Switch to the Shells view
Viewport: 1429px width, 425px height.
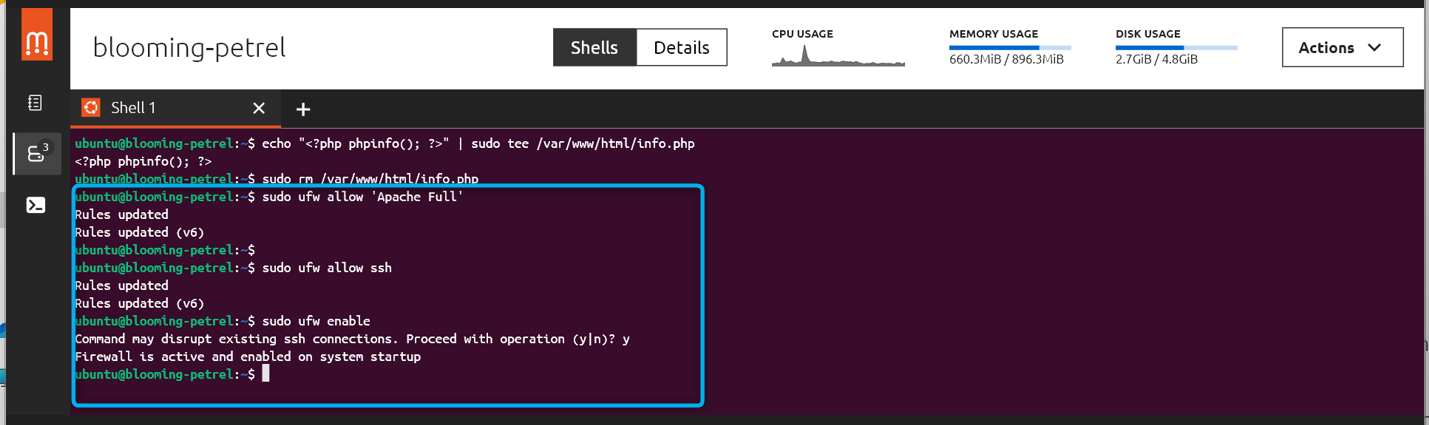[x=594, y=47]
